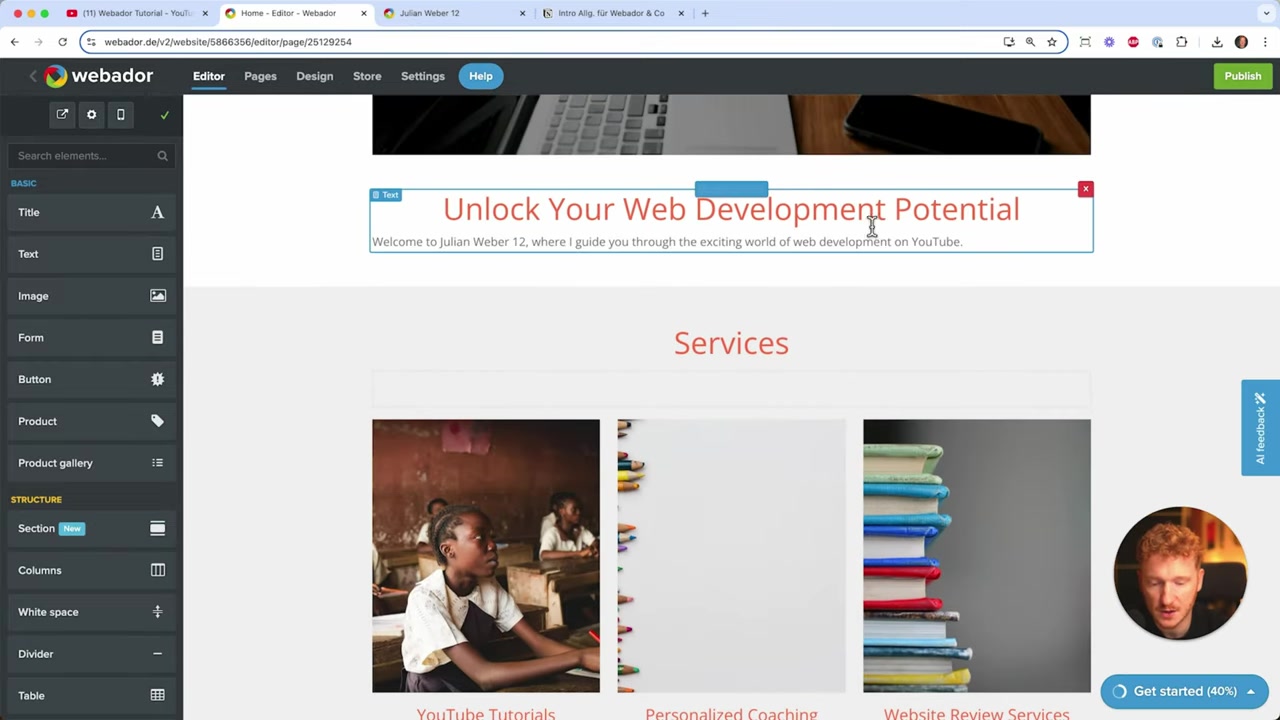The width and height of the screenshot is (1280, 720).
Task: Open site in new window icon
Action: [62, 115]
